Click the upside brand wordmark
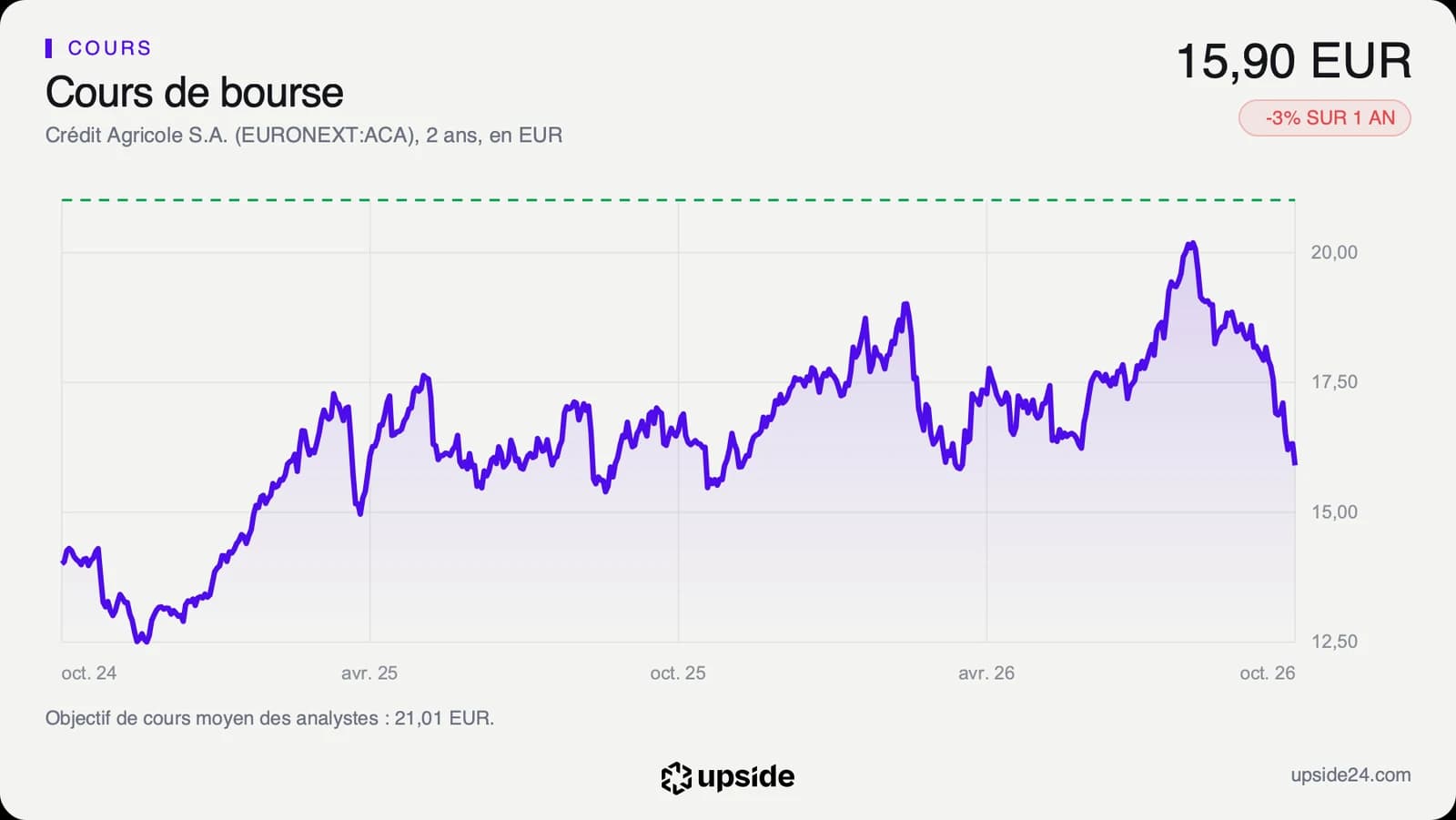Image resolution: width=1456 pixels, height=820 pixels. tap(745, 776)
